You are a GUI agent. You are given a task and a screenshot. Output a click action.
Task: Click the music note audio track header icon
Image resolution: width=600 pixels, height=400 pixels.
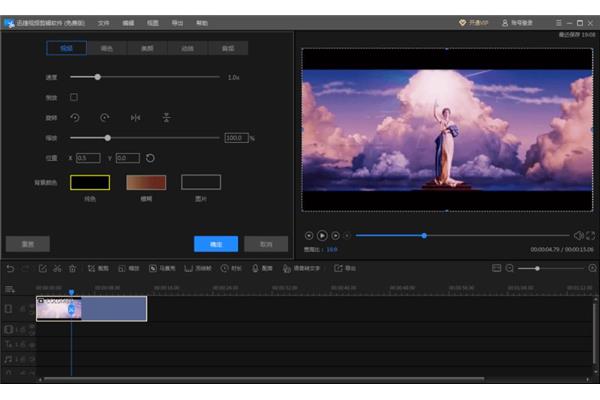(x=8, y=359)
